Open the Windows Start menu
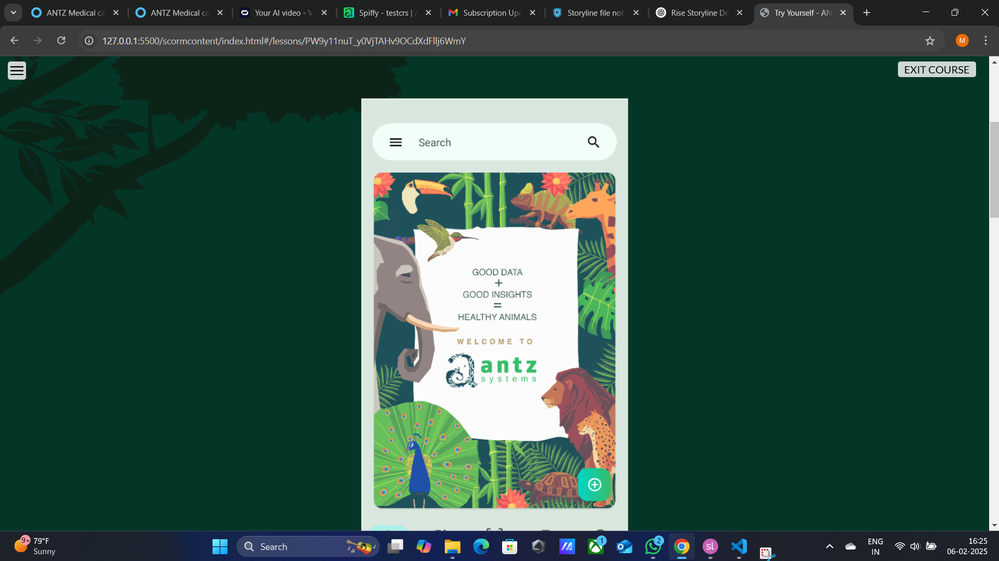 [220, 546]
